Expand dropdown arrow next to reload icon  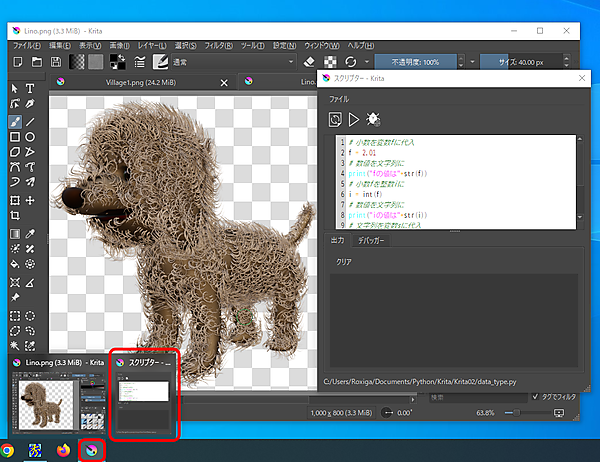tap(368, 62)
